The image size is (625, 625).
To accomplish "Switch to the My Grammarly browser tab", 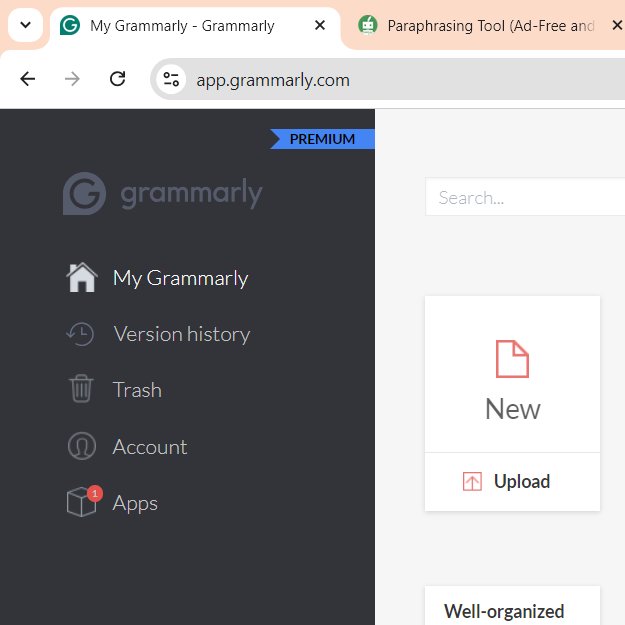I will 195,26.
